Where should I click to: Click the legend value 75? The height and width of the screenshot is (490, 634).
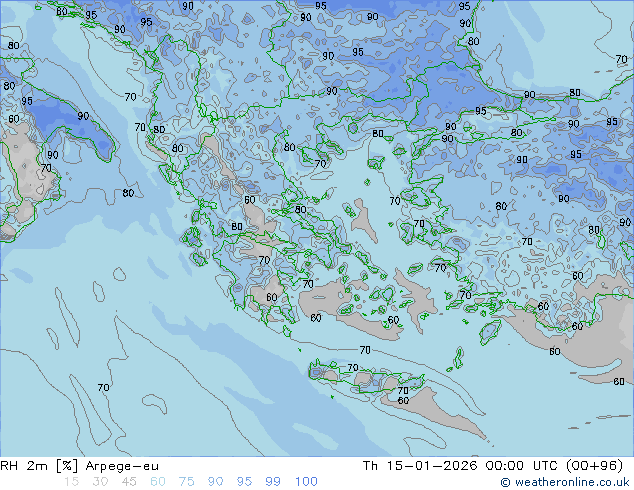[x=186, y=482]
